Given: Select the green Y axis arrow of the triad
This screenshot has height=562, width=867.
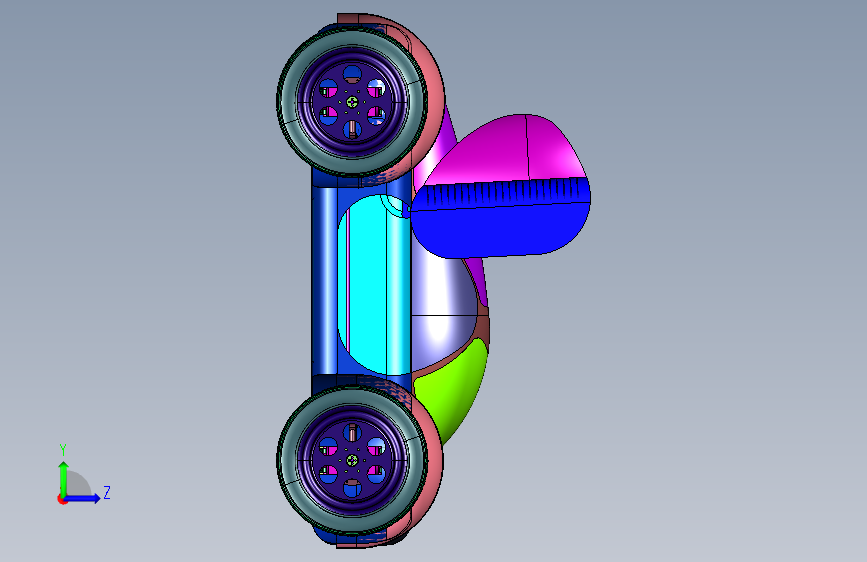Looking at the screenshot, I should click(64, 478).
